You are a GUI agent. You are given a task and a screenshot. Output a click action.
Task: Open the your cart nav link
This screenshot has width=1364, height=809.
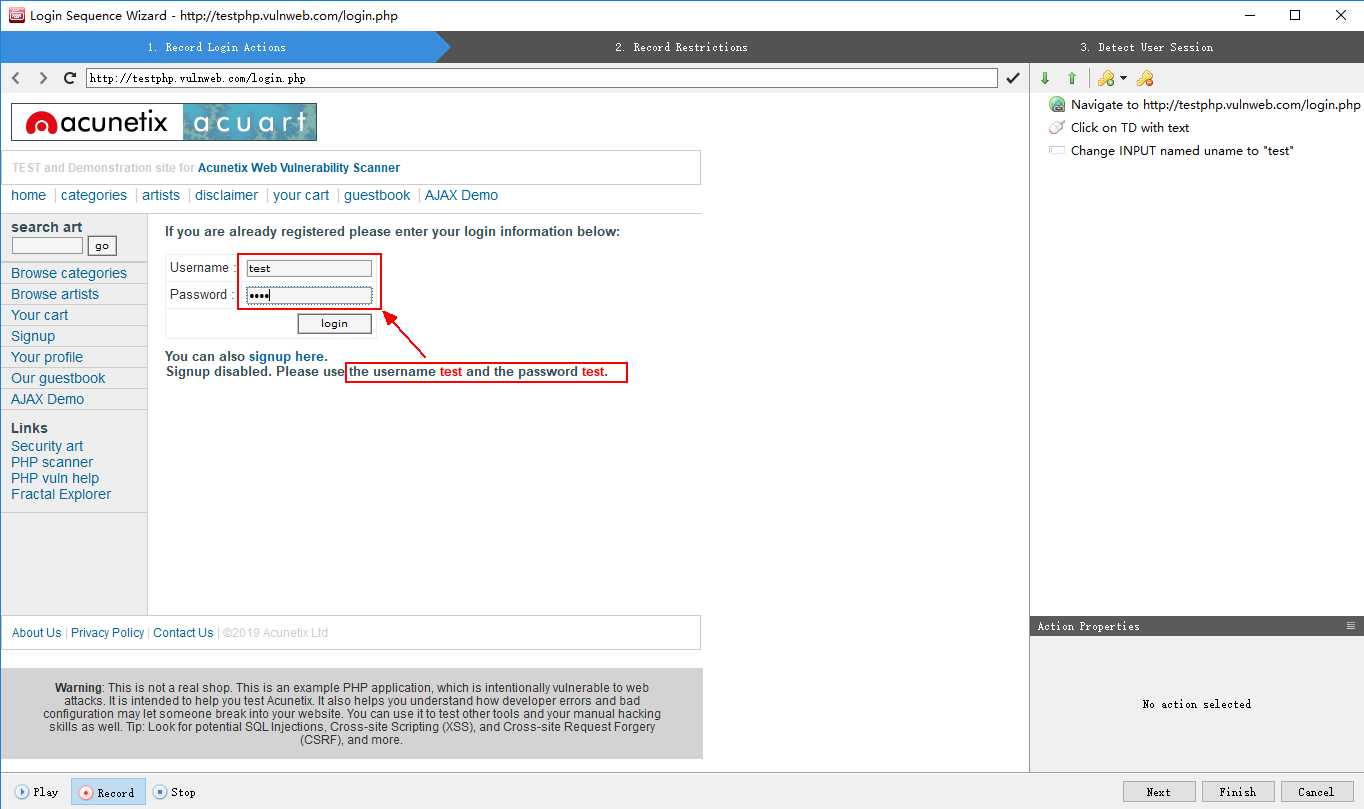(301, 195)
